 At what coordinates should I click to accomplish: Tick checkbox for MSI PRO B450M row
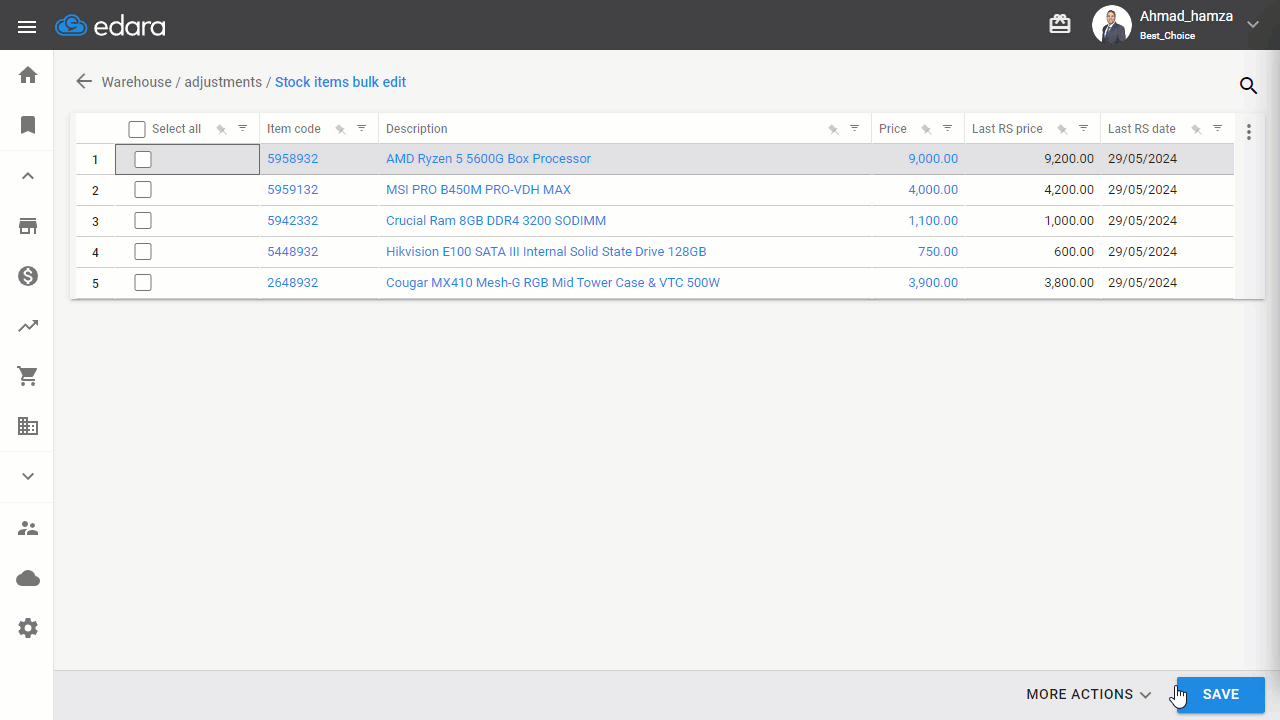(143, 190)
